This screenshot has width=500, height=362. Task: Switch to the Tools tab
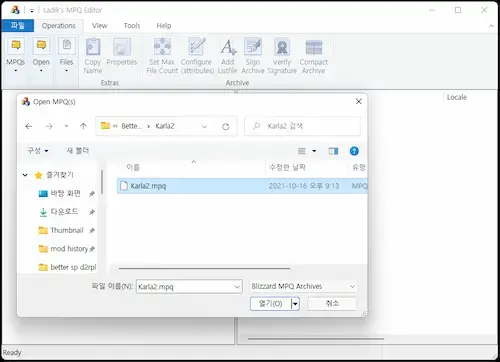click(x=132, y=26)
